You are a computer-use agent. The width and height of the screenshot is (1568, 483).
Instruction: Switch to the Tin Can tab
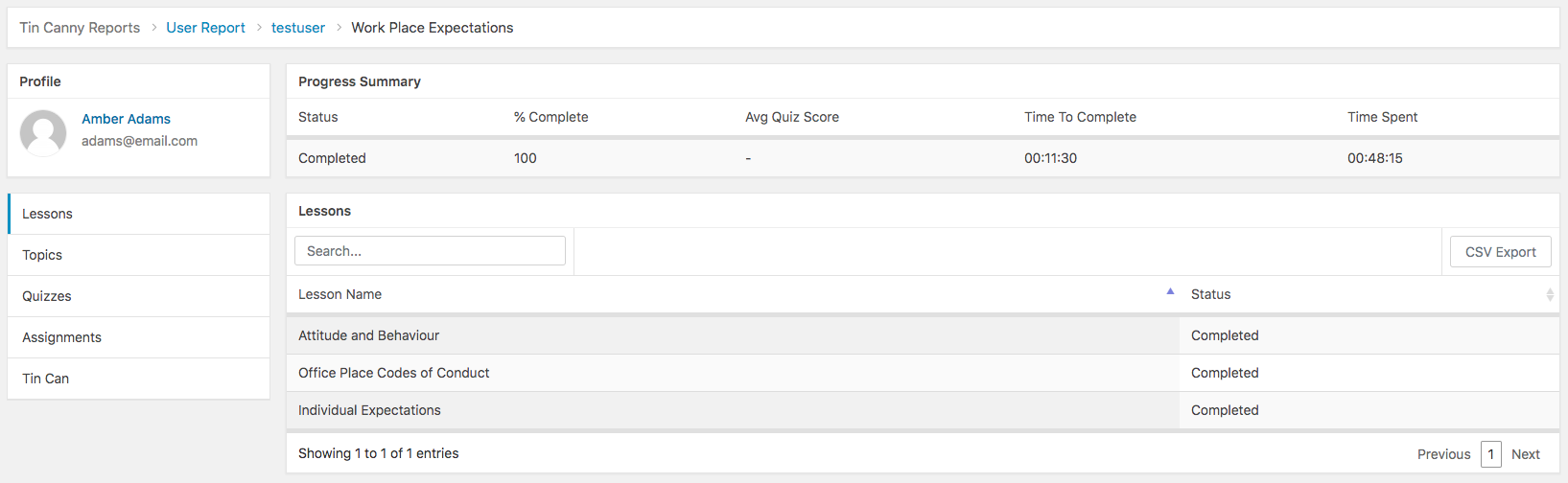point(46,379)
